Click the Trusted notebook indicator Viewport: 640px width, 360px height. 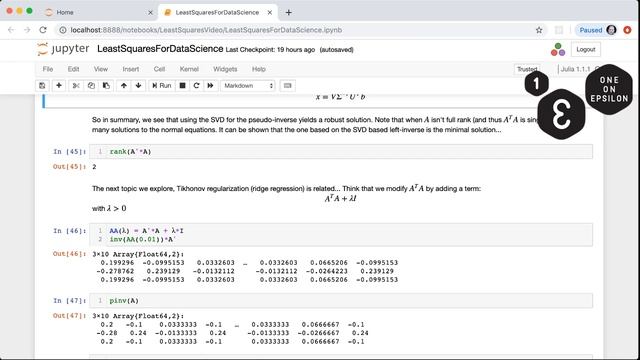click(527, 69)
